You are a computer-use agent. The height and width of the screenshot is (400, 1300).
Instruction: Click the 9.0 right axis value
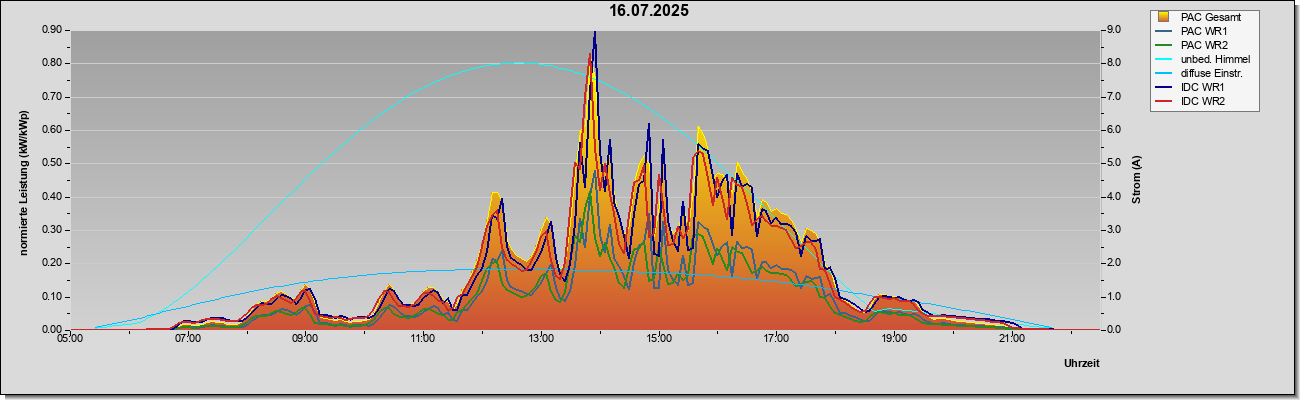(1112, 30)
